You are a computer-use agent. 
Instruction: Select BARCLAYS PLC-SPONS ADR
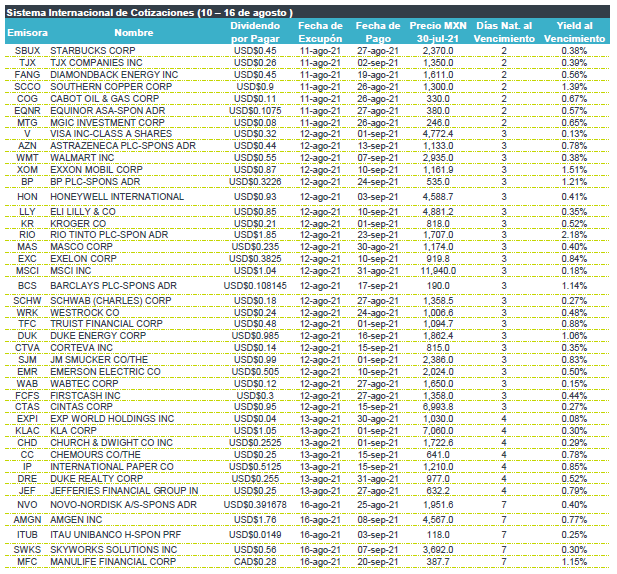click(113, 286)
